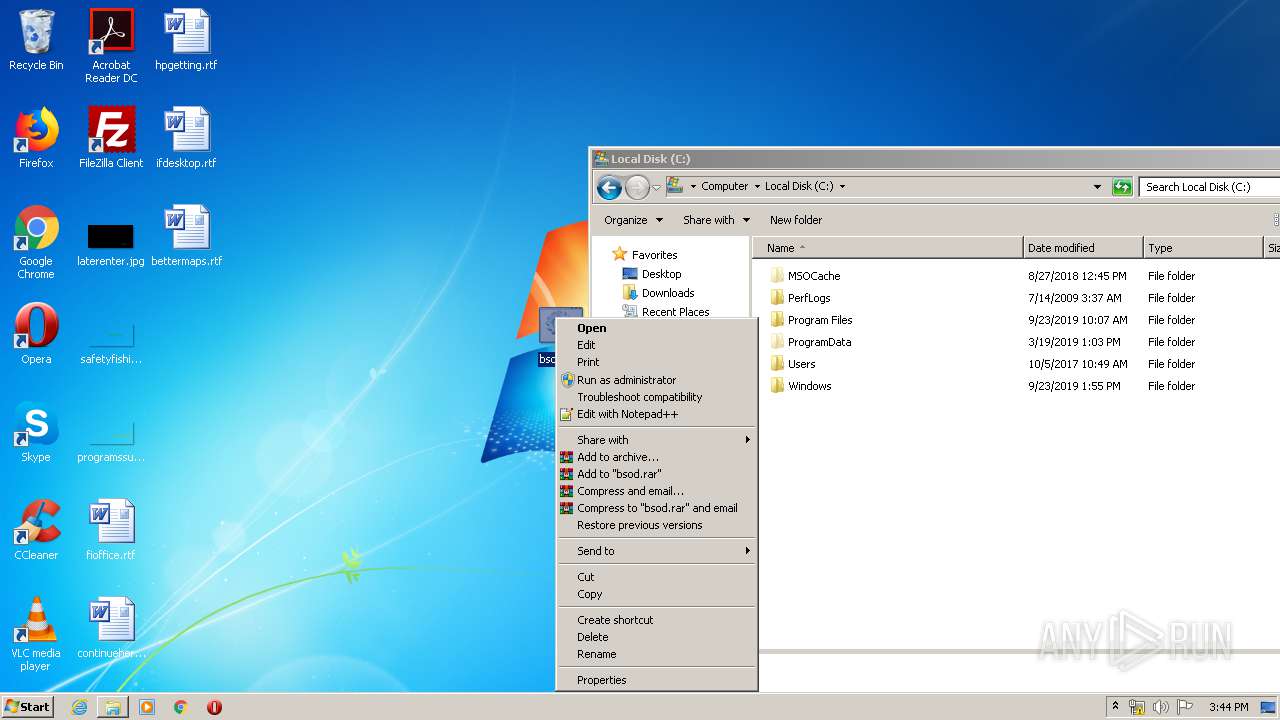1280x720 pixels.
Task: Click Explorer back navigation button
Action: (609, 187)
